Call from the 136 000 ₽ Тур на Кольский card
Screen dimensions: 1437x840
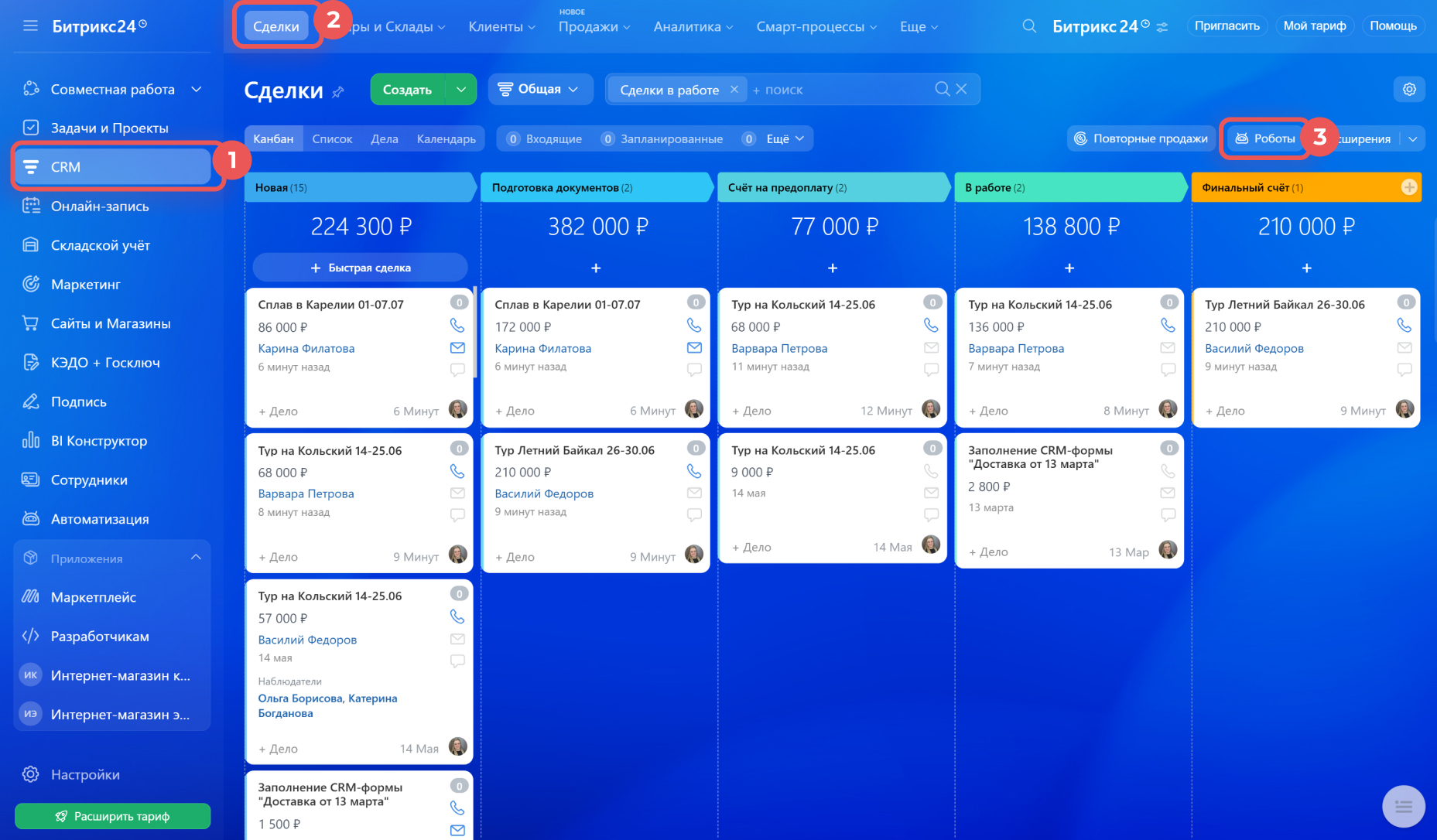(x=1168, y=326)
